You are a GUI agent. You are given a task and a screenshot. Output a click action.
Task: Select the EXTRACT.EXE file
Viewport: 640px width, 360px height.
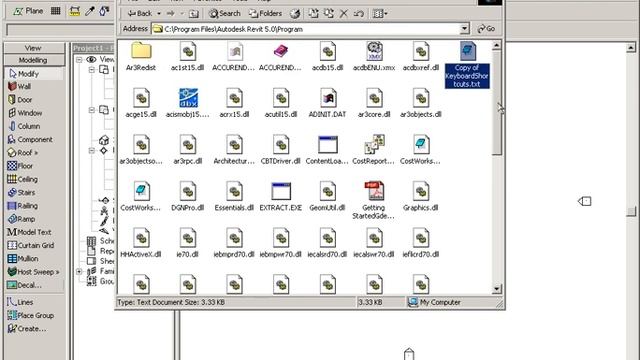[281, 197]
